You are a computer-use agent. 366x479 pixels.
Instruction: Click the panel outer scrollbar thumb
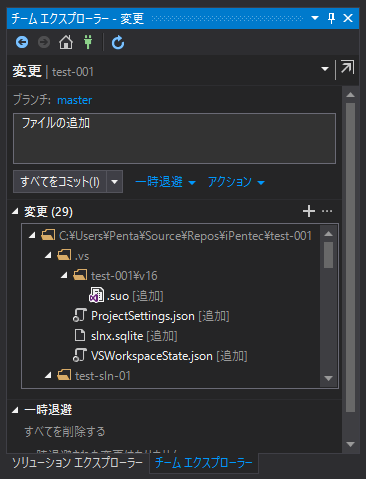pyautogui.click(x=350, y=258)
